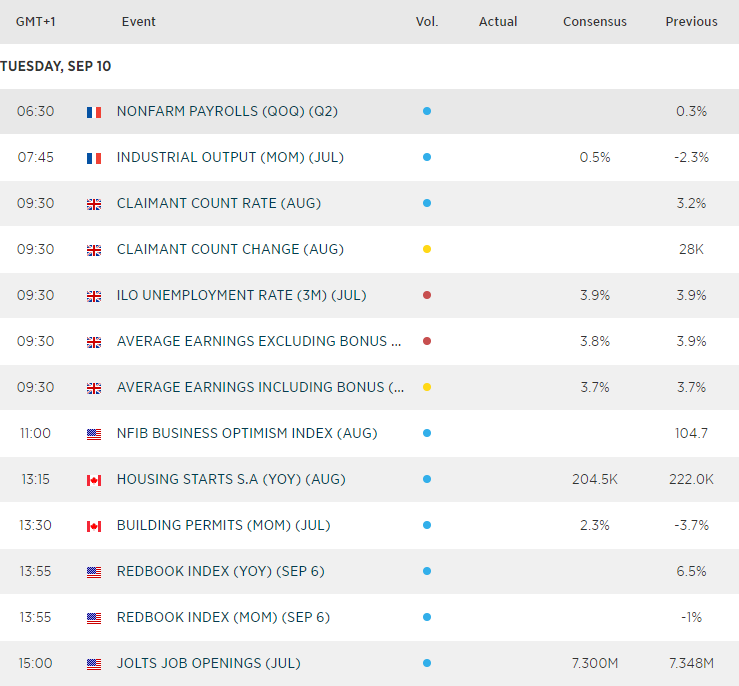
Task: Select the Vol. column header
Action: point(427,22)
